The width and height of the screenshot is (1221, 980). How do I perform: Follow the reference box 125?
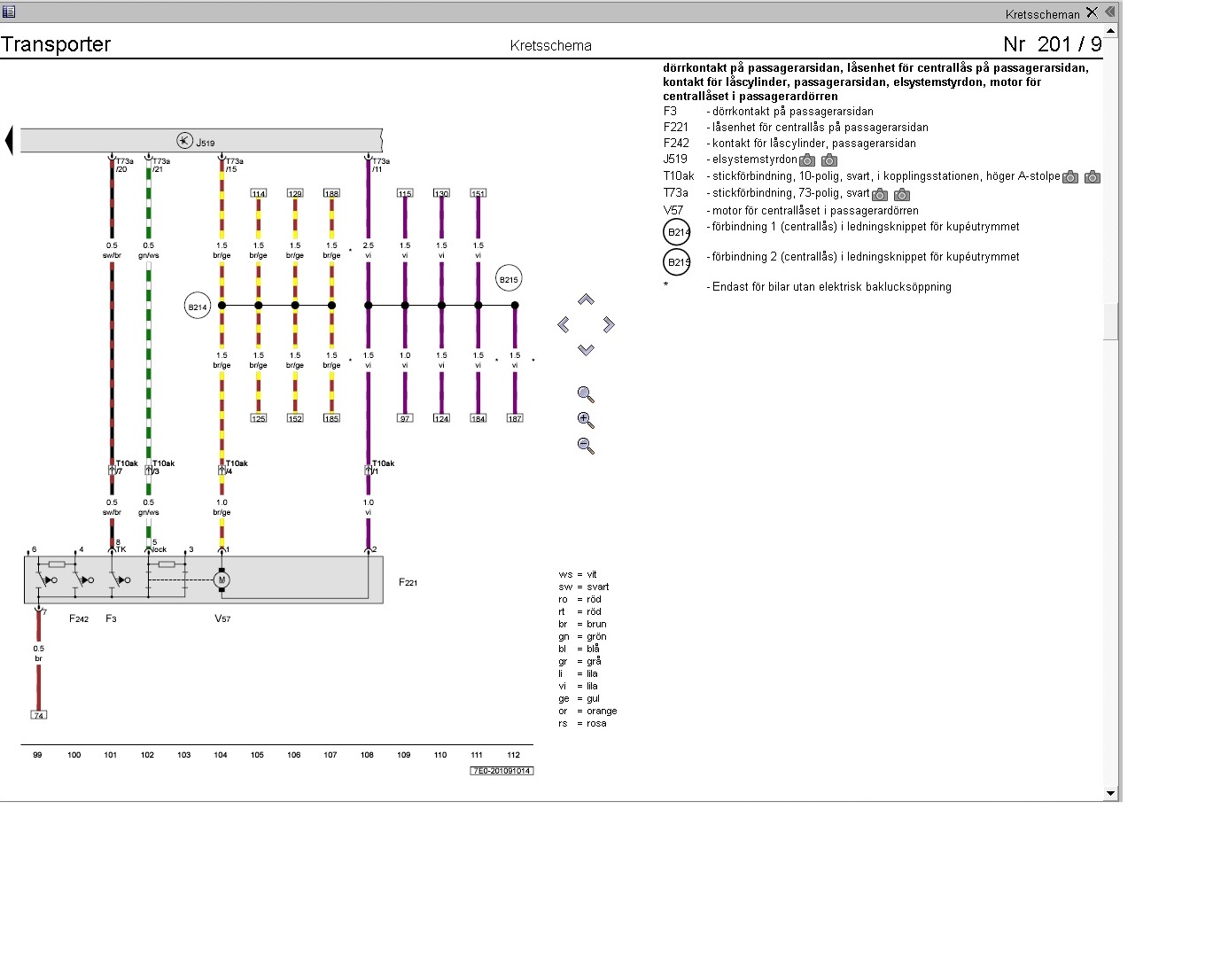(x=259, y=418)
